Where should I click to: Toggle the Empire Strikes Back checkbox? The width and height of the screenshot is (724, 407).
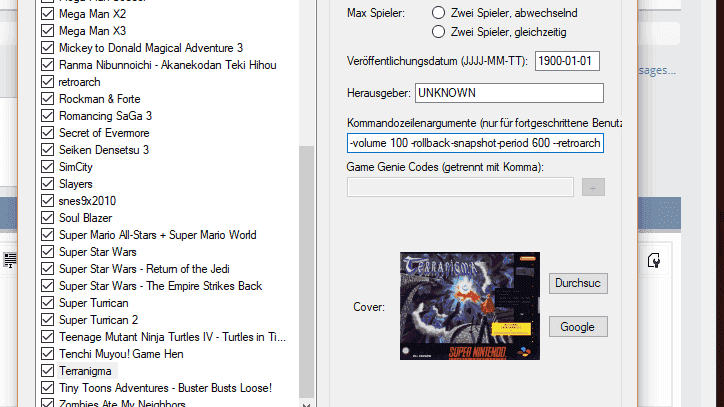click(x=48, y=286)
